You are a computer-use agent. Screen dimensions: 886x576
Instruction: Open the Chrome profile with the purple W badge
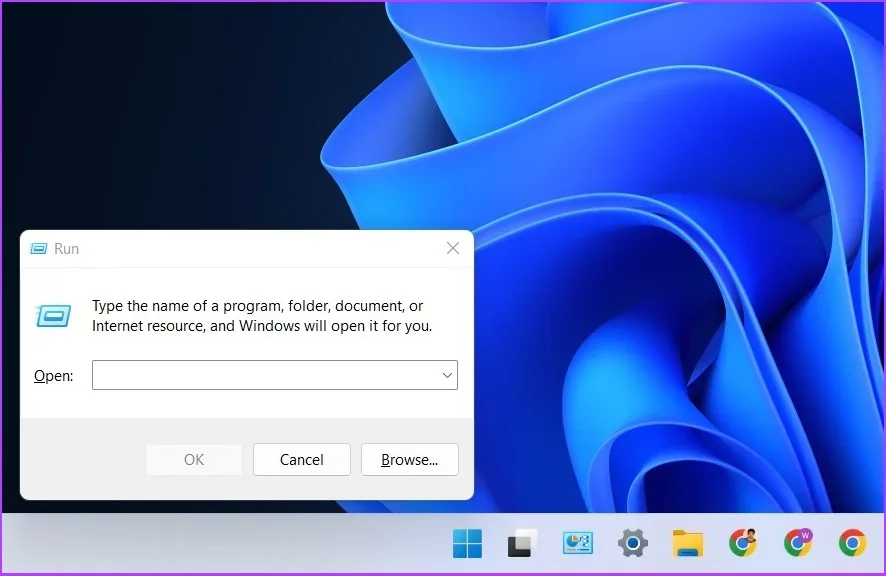click(x=797, y=542)
